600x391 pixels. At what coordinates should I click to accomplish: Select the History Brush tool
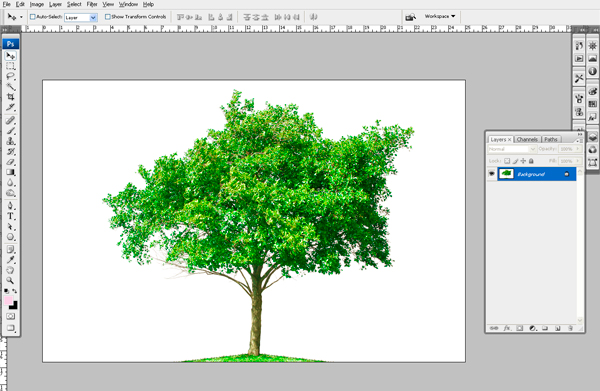10,152
